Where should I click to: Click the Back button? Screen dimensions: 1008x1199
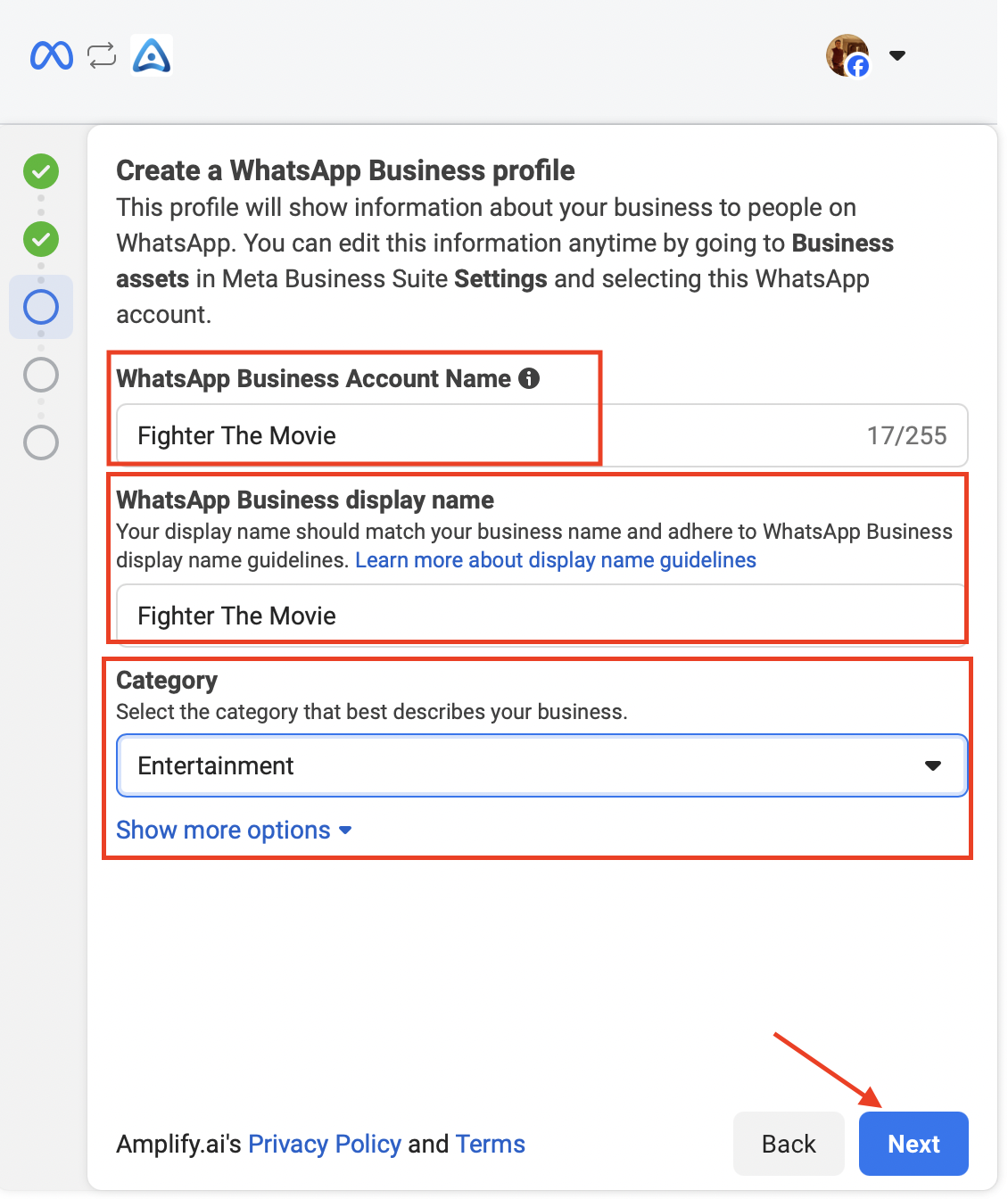789,1144
